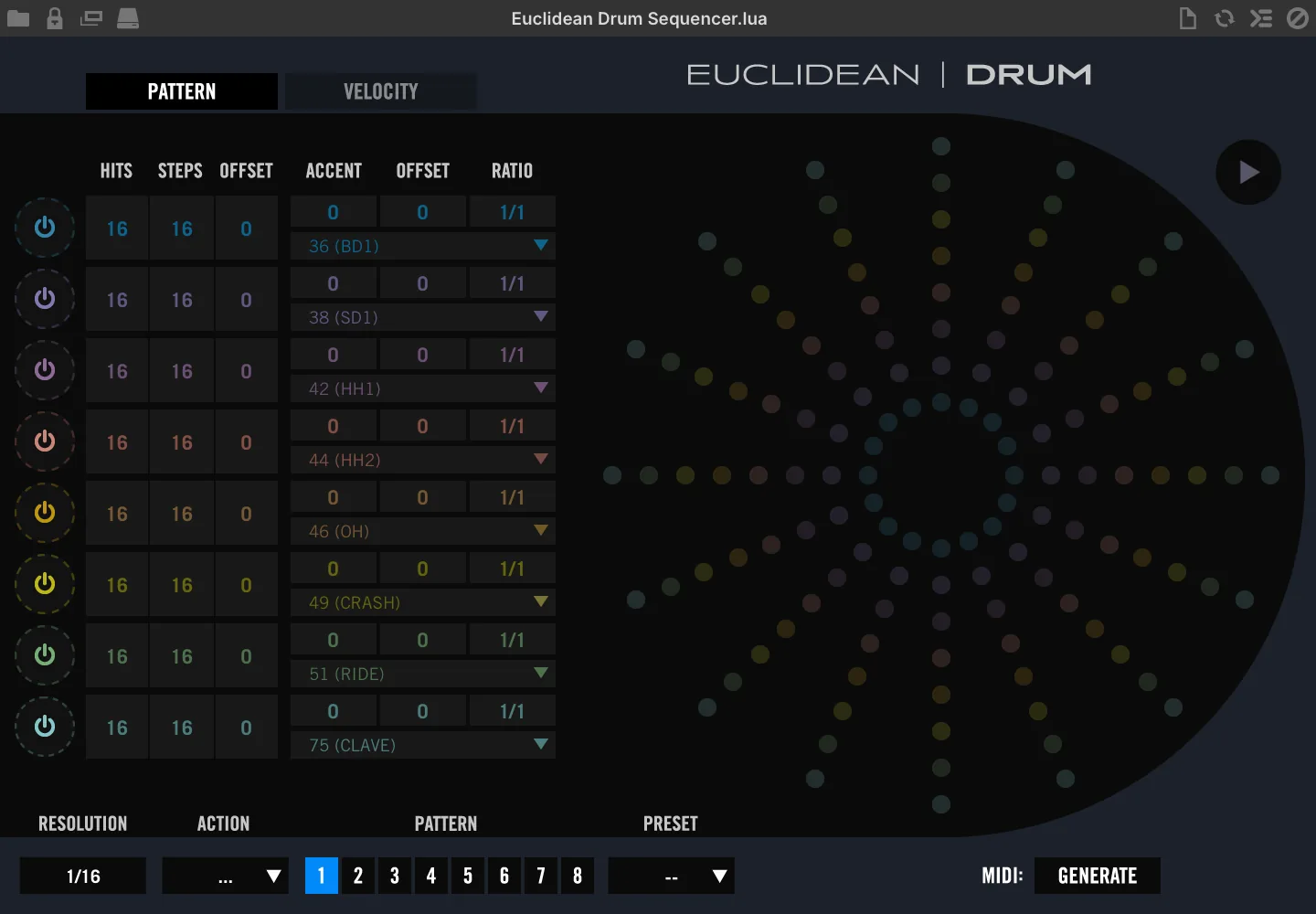The height and width of the screenshot is (914, 1316).
Task: Click the Accent value of the CRASH row
Action: [x=334, y=569]
